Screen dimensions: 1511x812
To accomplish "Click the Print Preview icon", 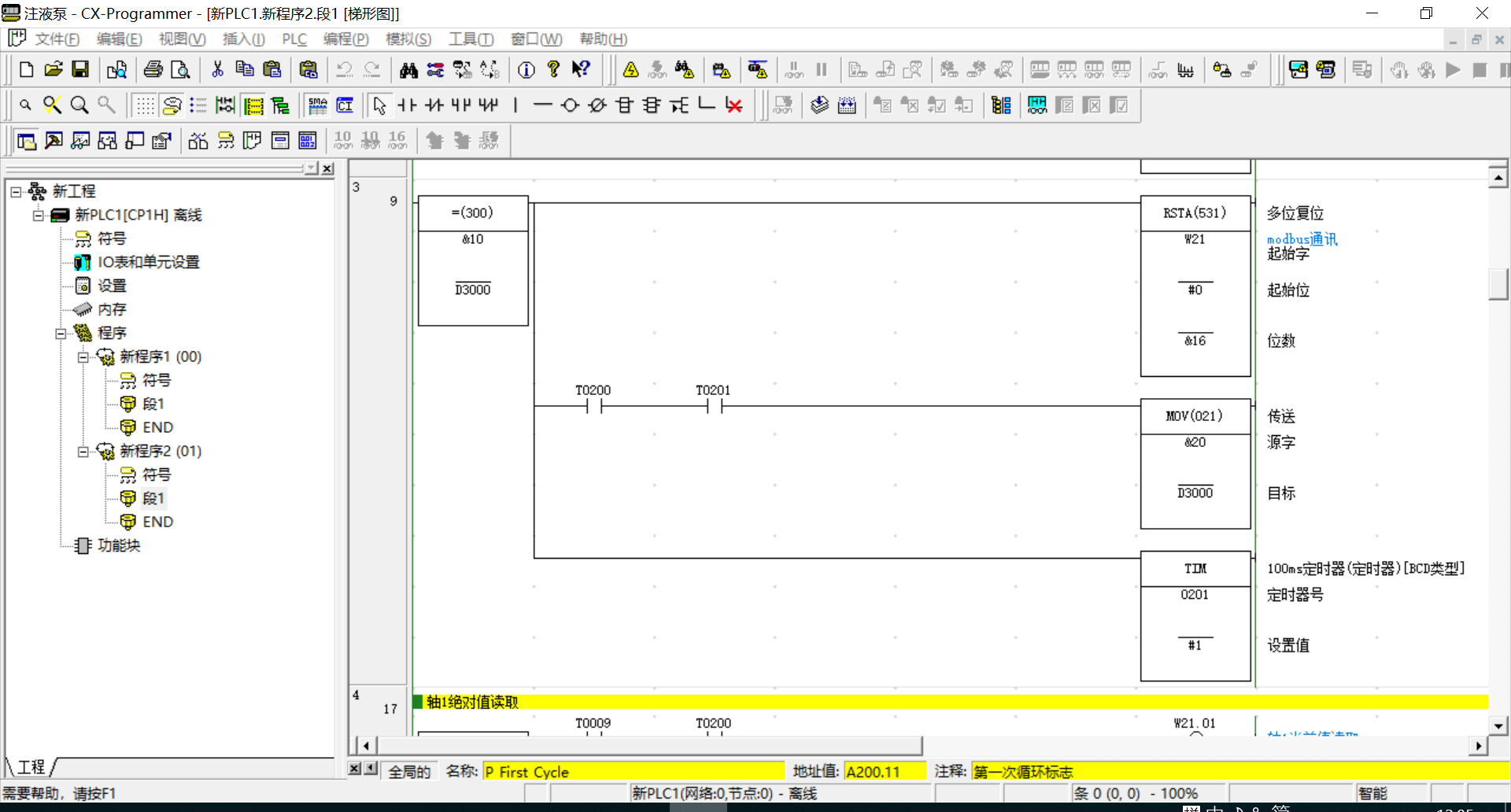I will 180,70.
